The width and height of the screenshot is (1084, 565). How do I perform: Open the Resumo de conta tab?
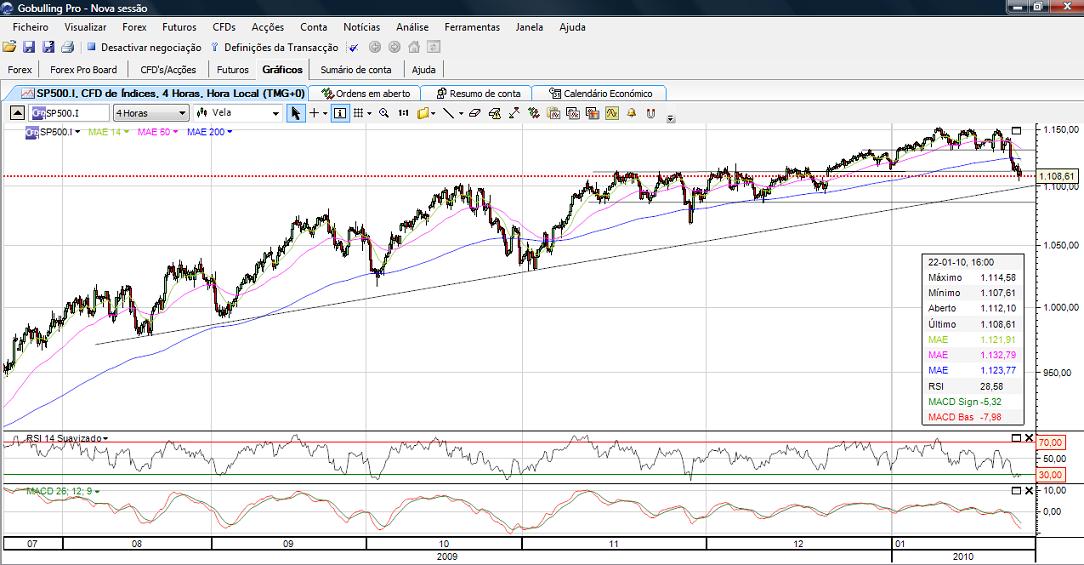click(478, 93)
